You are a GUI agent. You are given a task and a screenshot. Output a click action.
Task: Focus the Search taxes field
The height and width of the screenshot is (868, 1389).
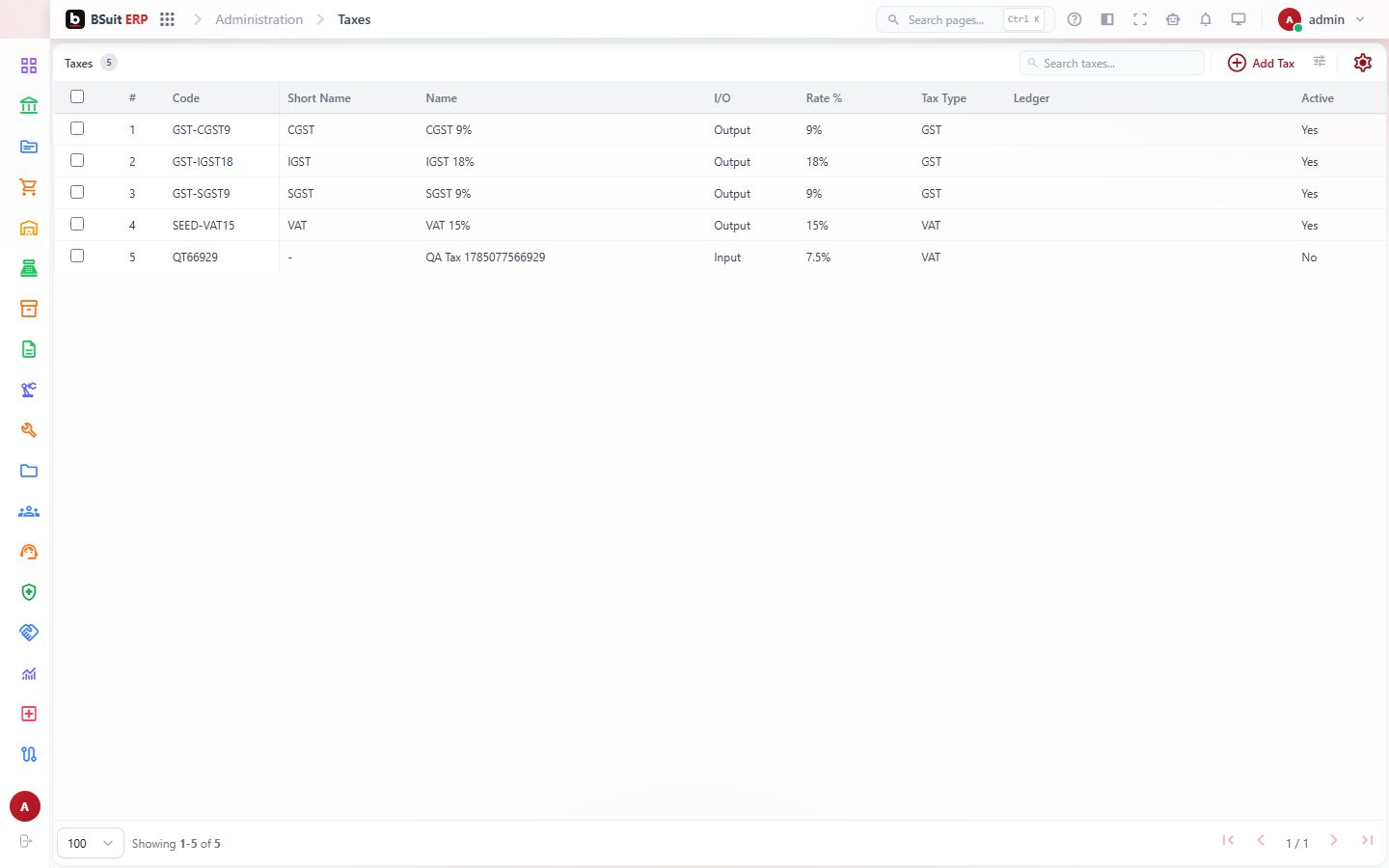pos(1112,63)
